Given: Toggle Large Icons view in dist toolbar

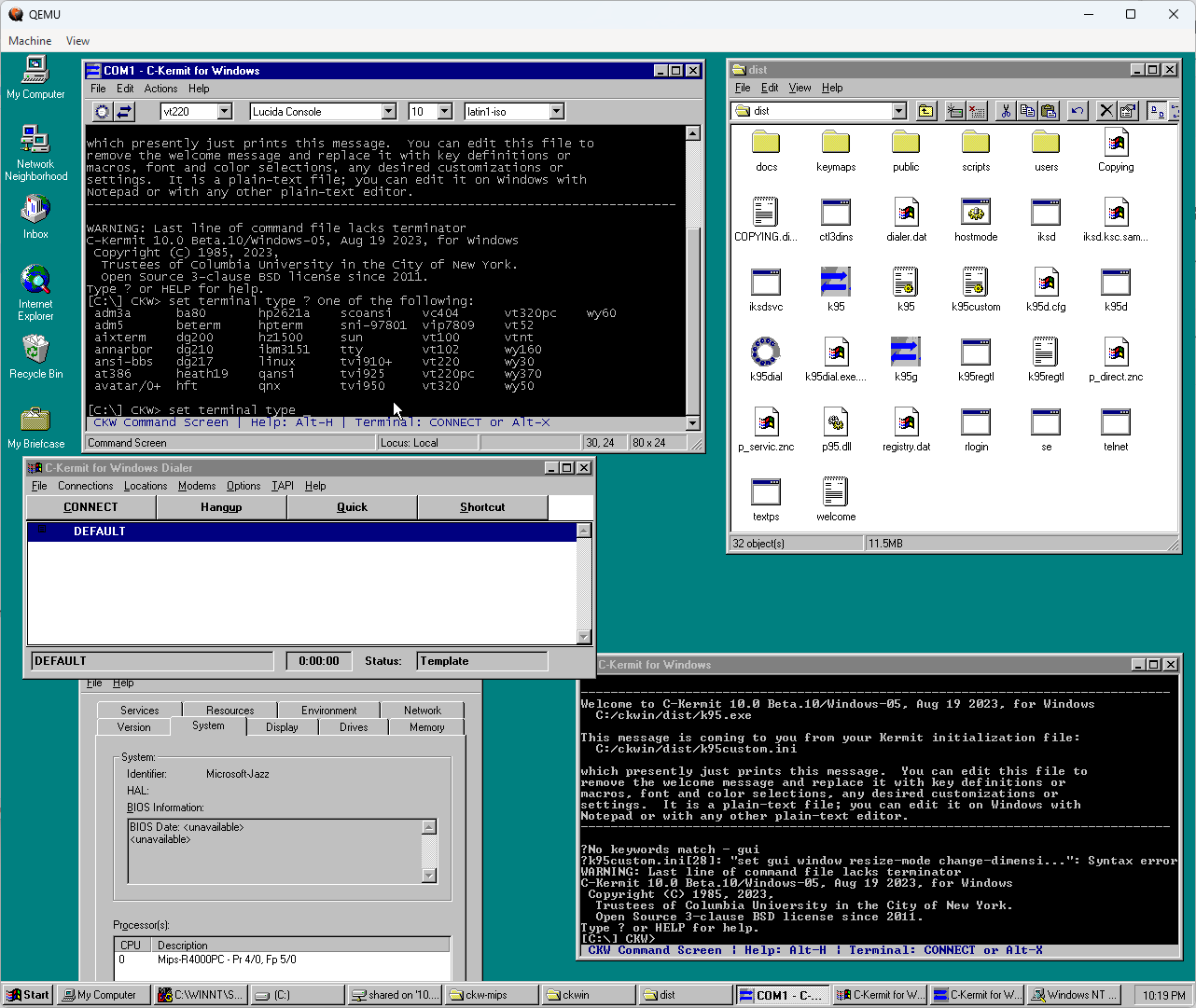Looking at the screenshot, I should click(x=1157, y=111).
